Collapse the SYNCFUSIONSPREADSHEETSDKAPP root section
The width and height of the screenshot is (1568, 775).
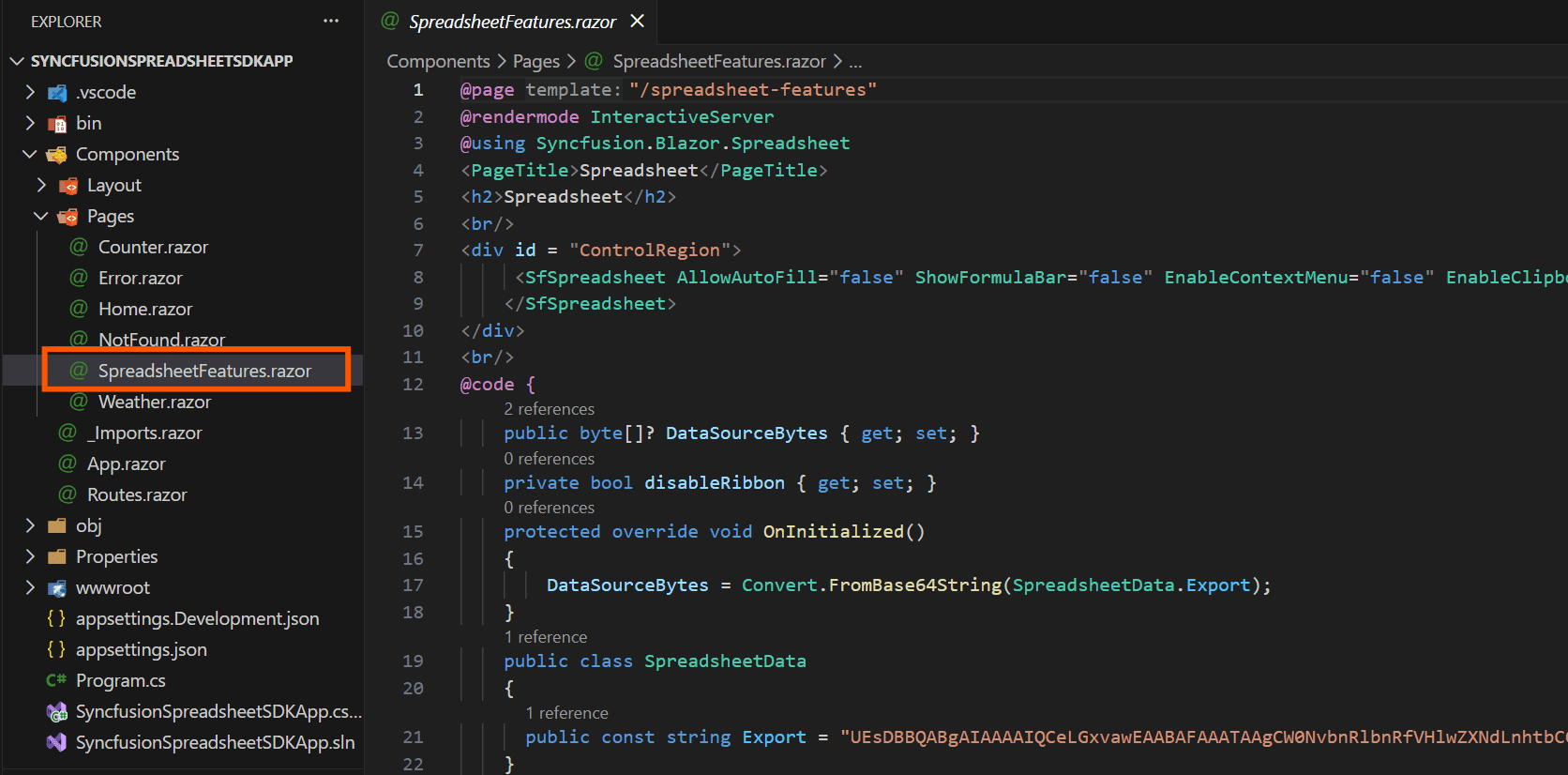[x=17, y=61]
